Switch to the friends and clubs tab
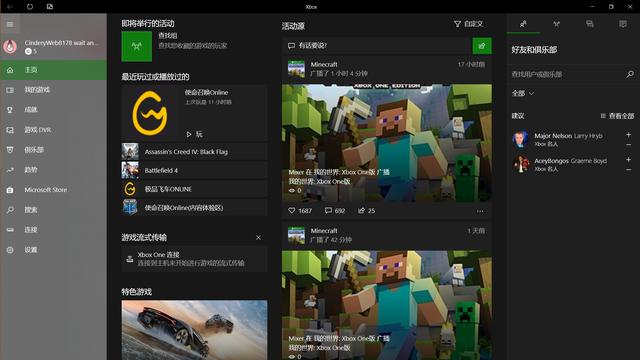This screenshot has height=360, width=640. (x=523, y=24)
